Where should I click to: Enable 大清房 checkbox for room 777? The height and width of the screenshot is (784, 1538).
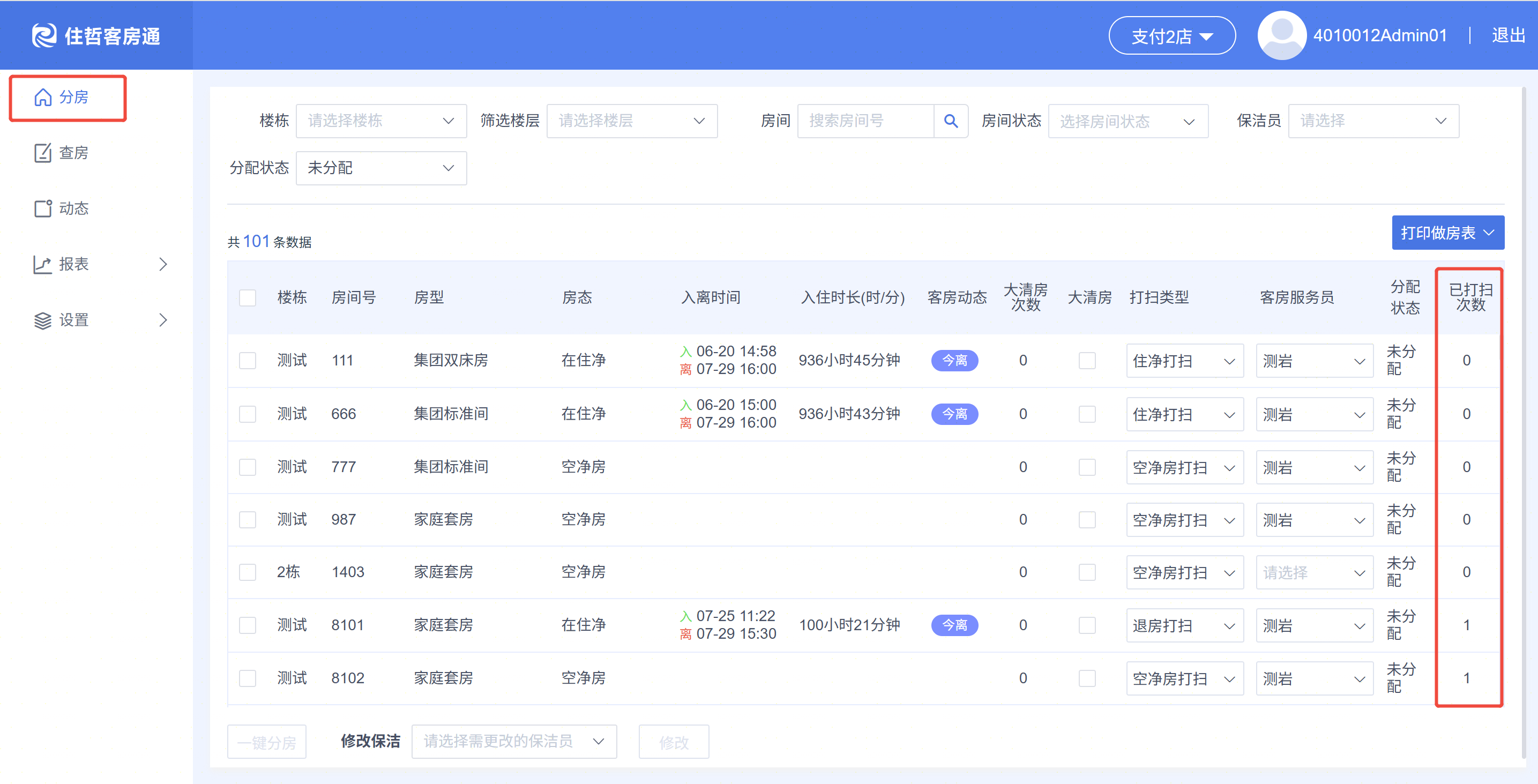tap(1087, 467)
